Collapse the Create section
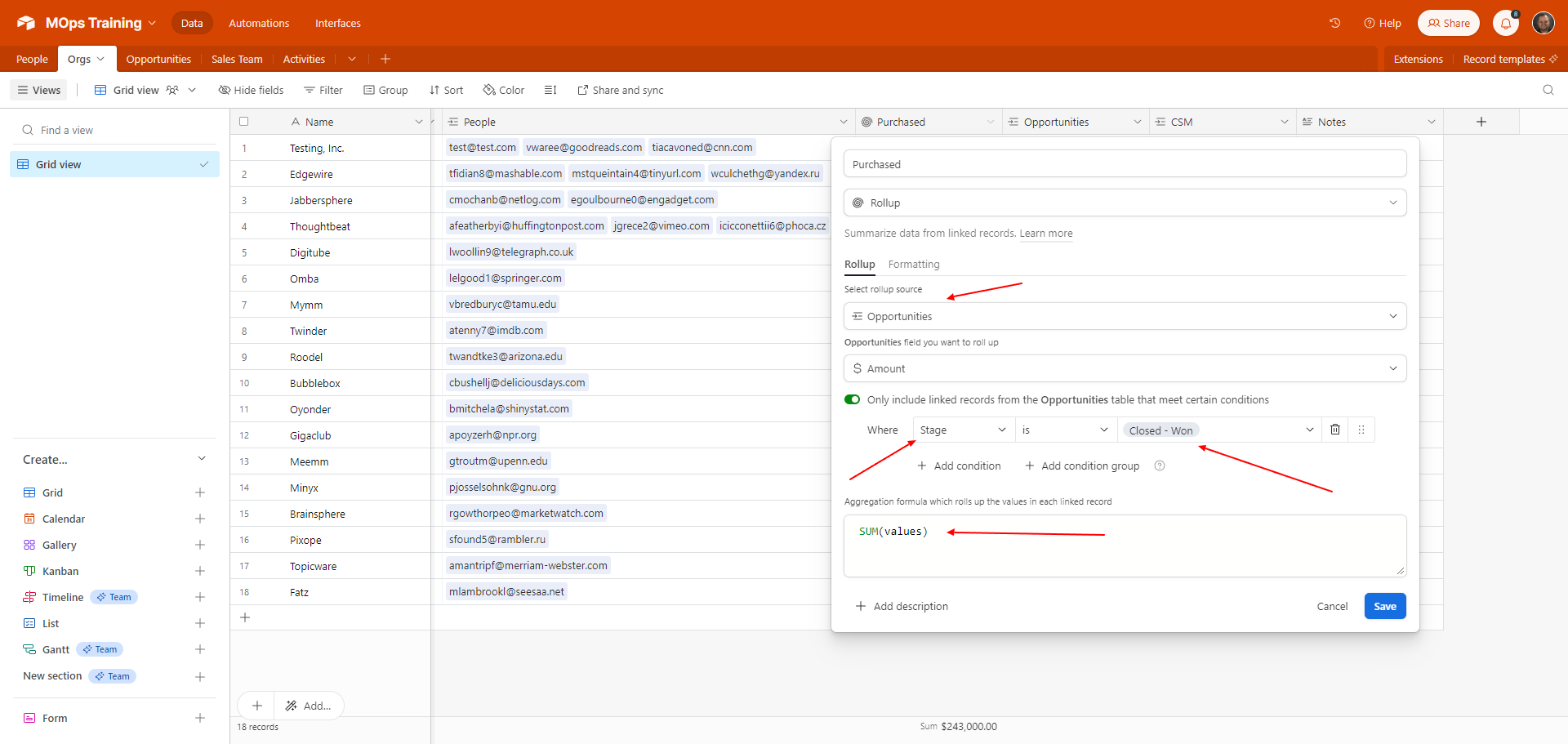The image size is (1568, 744). point(201,459)
